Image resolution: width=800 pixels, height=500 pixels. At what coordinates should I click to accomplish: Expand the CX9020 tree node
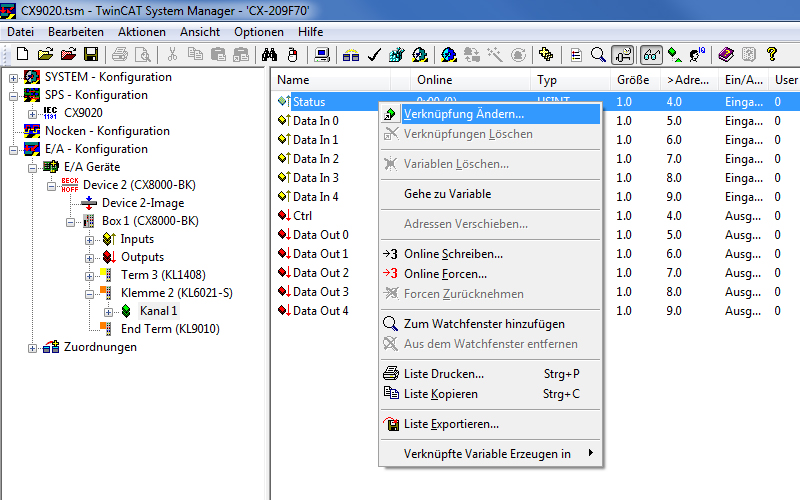point(32,114)
